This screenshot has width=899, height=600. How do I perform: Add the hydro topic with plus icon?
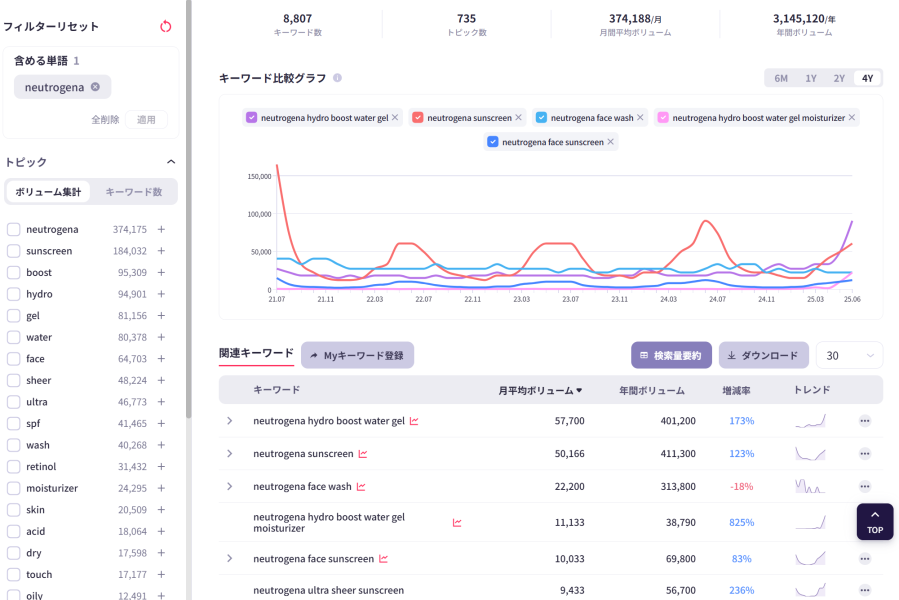[x=162, y=294]
